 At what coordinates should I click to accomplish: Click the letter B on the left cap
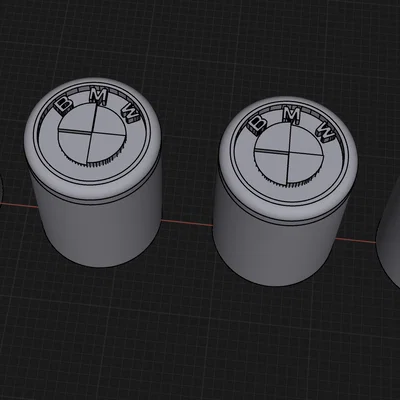point(63,104)
